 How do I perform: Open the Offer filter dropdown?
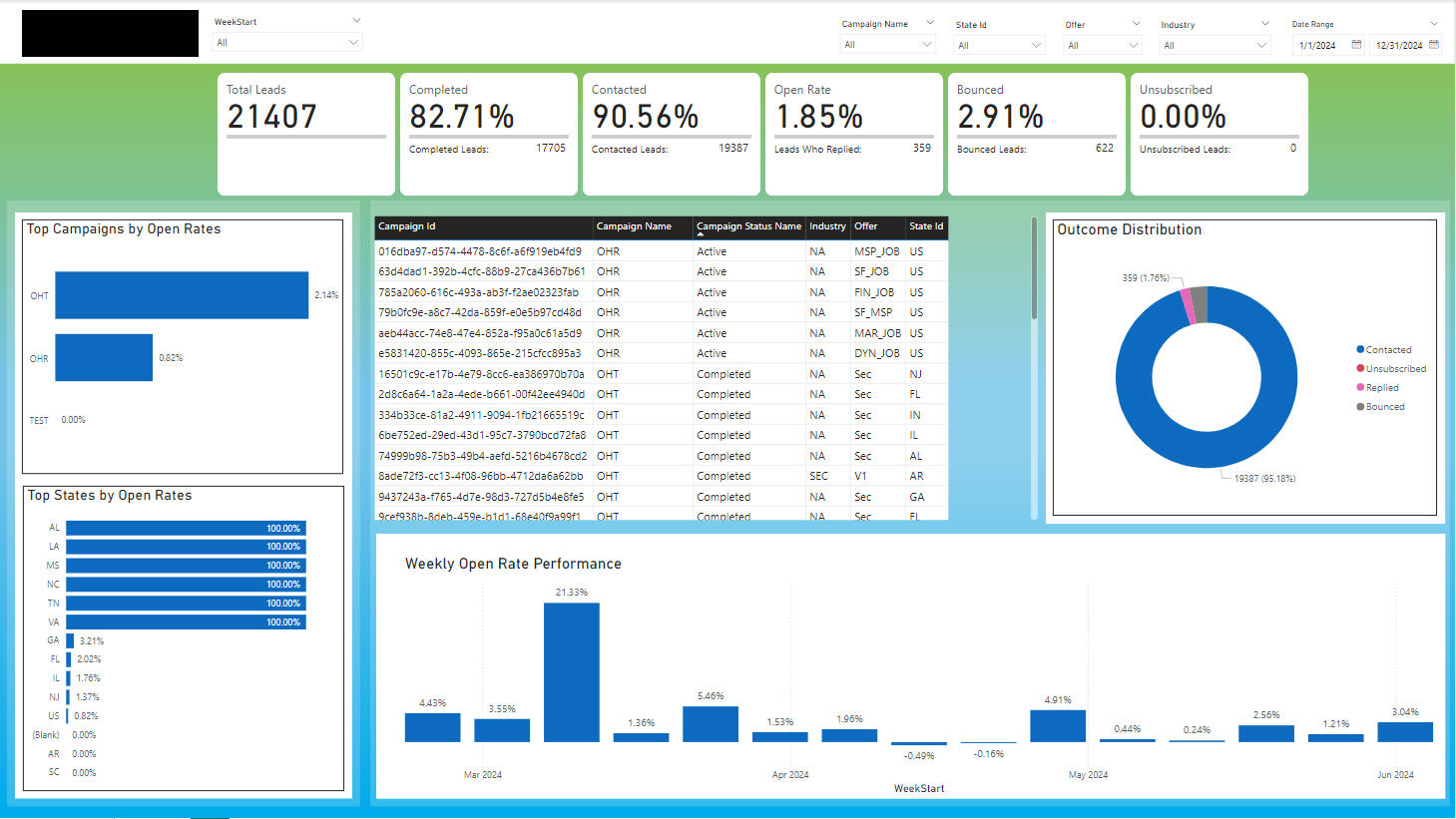pos(1135,44)
